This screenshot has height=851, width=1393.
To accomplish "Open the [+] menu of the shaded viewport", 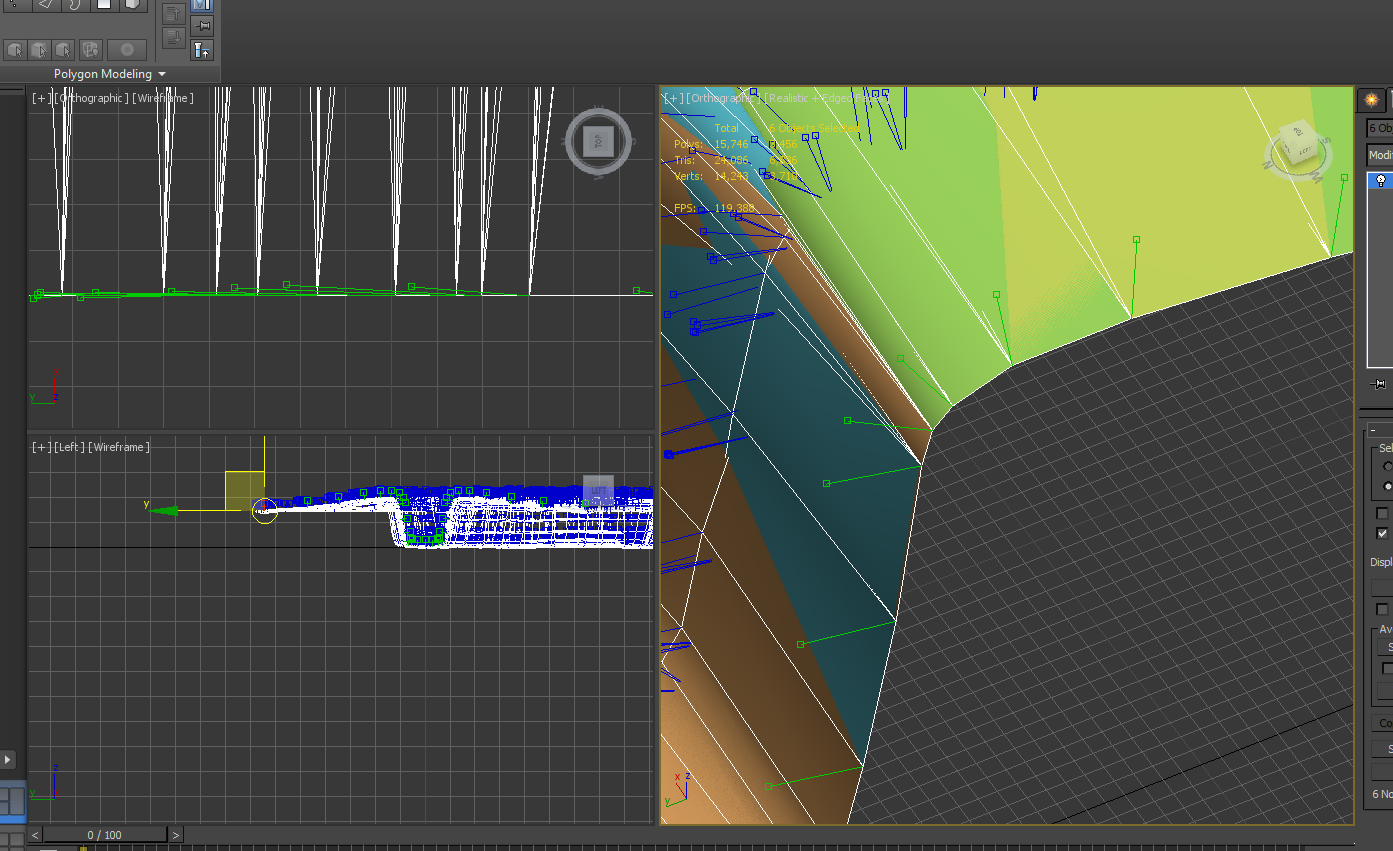I will pos(673,98).
